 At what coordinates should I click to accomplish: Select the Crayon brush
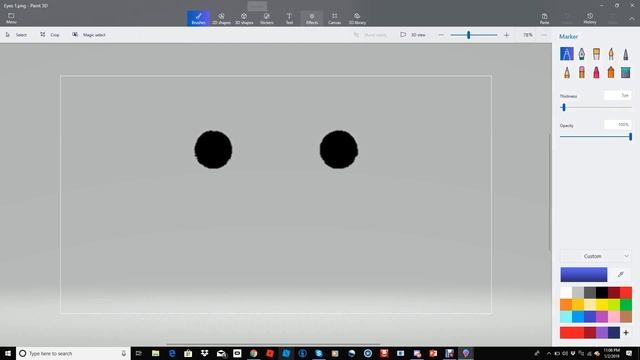tap(596, 73)
